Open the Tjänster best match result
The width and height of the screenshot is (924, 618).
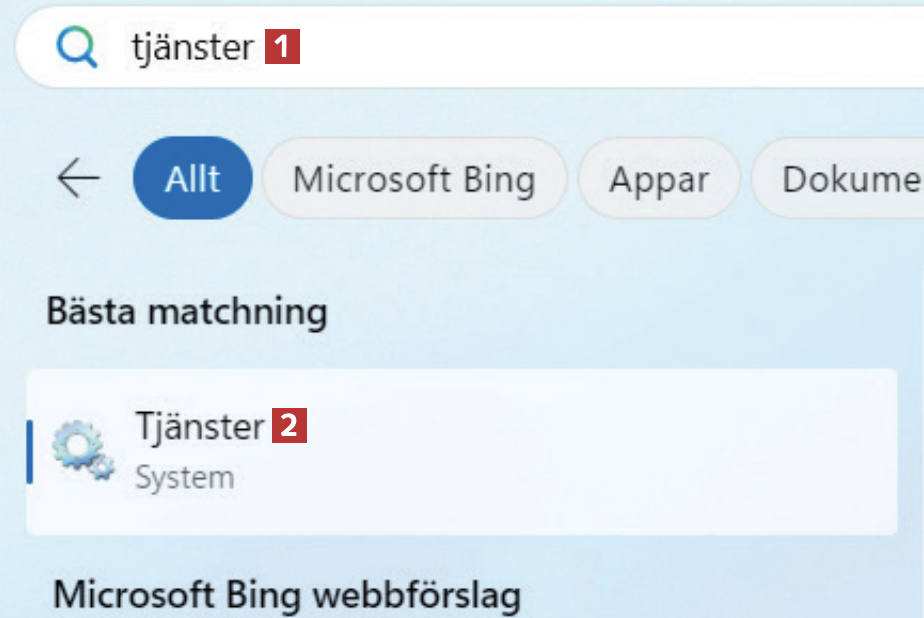pyautogui.click(x=199, y=427)
